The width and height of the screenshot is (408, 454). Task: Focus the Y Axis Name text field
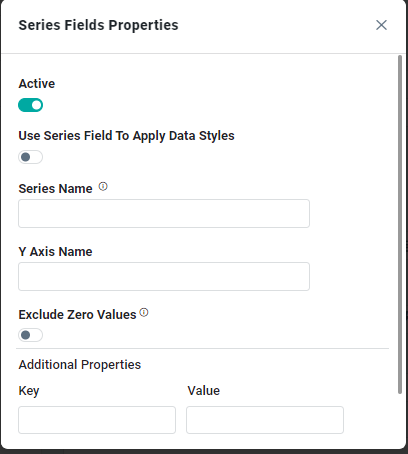click(x=164, y=276)
